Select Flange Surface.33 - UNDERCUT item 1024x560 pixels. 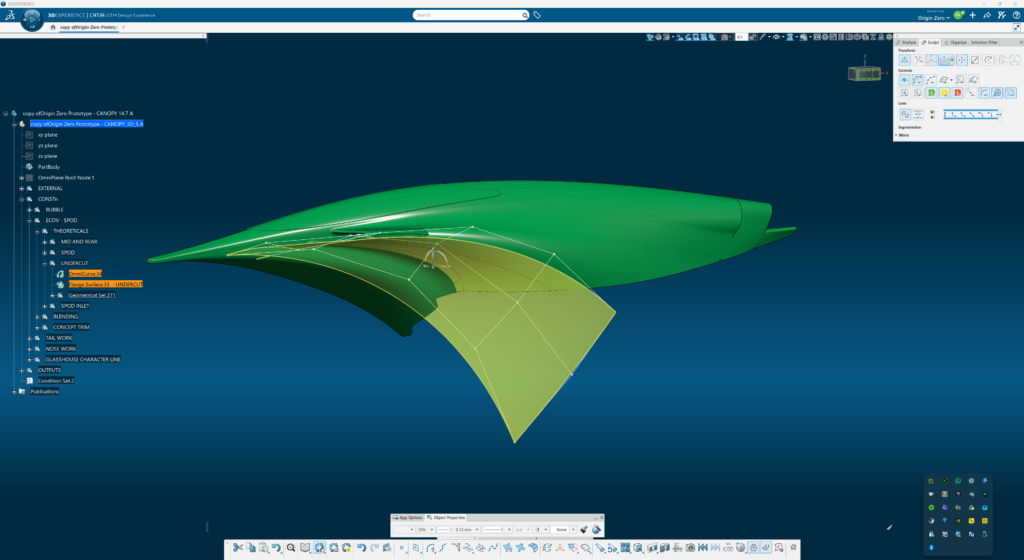pyautogui.click(x=105, y=285)
